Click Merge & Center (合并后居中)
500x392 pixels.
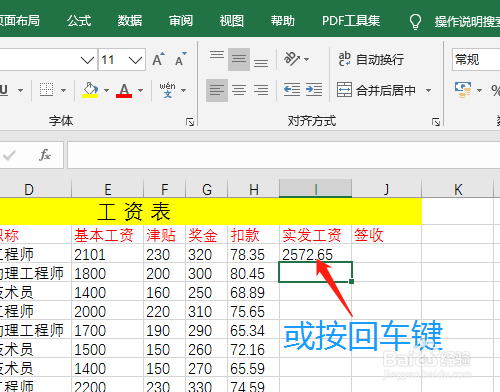click(x=377, y=90)
